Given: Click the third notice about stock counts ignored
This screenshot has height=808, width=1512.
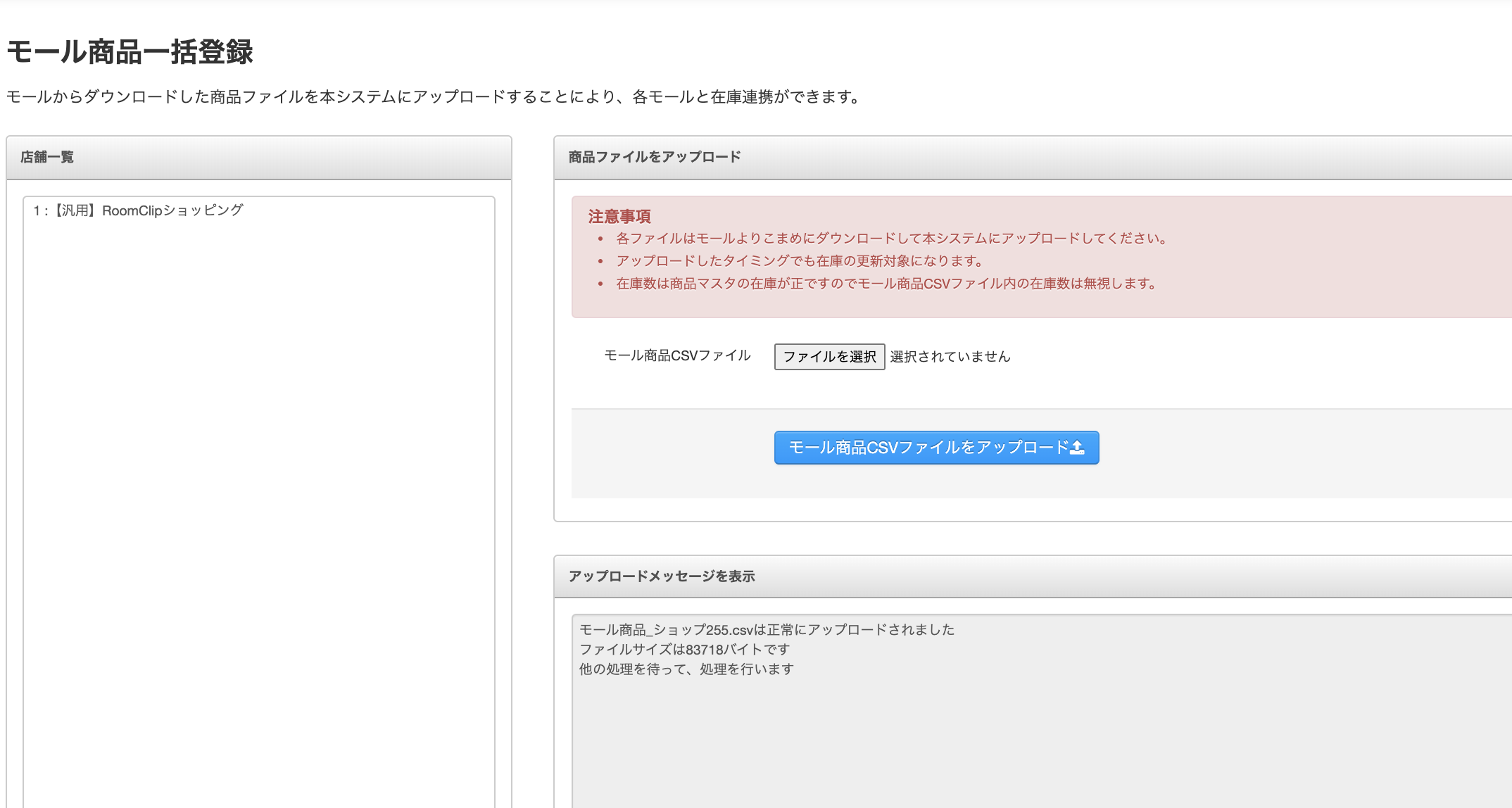Looking at the screenshot, I should [886, 284].
